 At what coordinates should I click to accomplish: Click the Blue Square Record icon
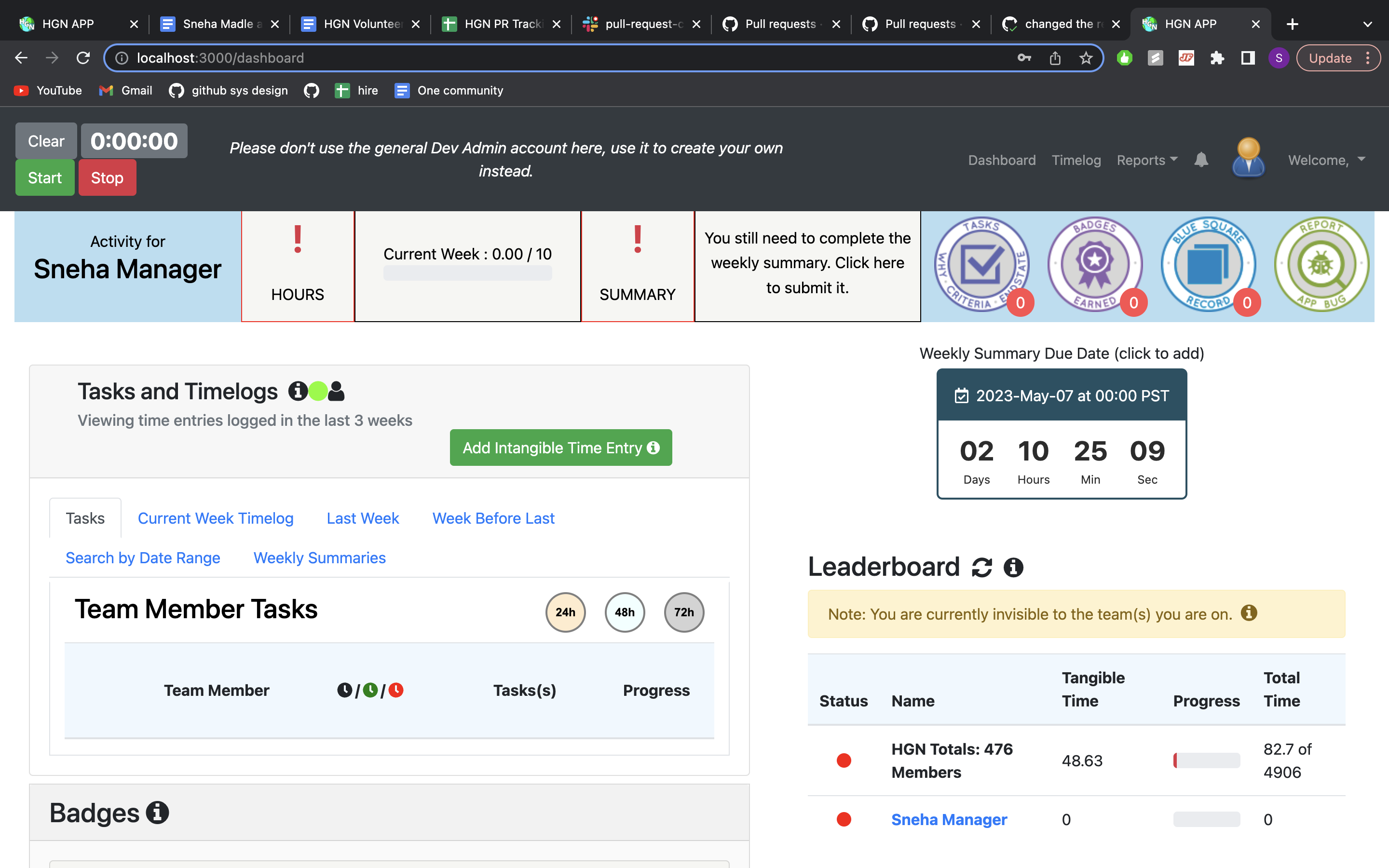(1208, 265)
